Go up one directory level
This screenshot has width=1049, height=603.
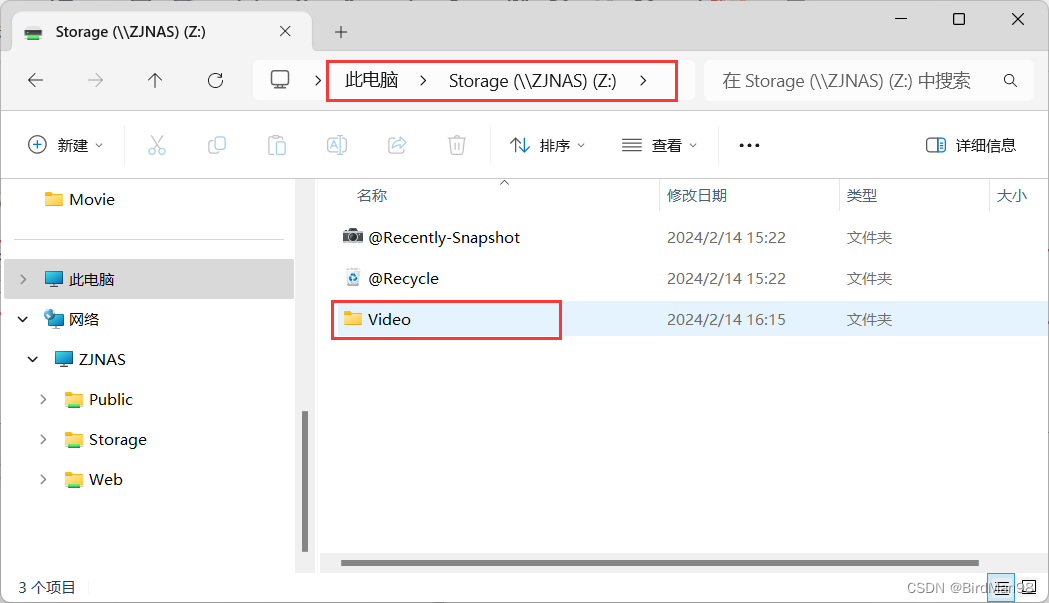pyautogui.click(x=155, y=81)
